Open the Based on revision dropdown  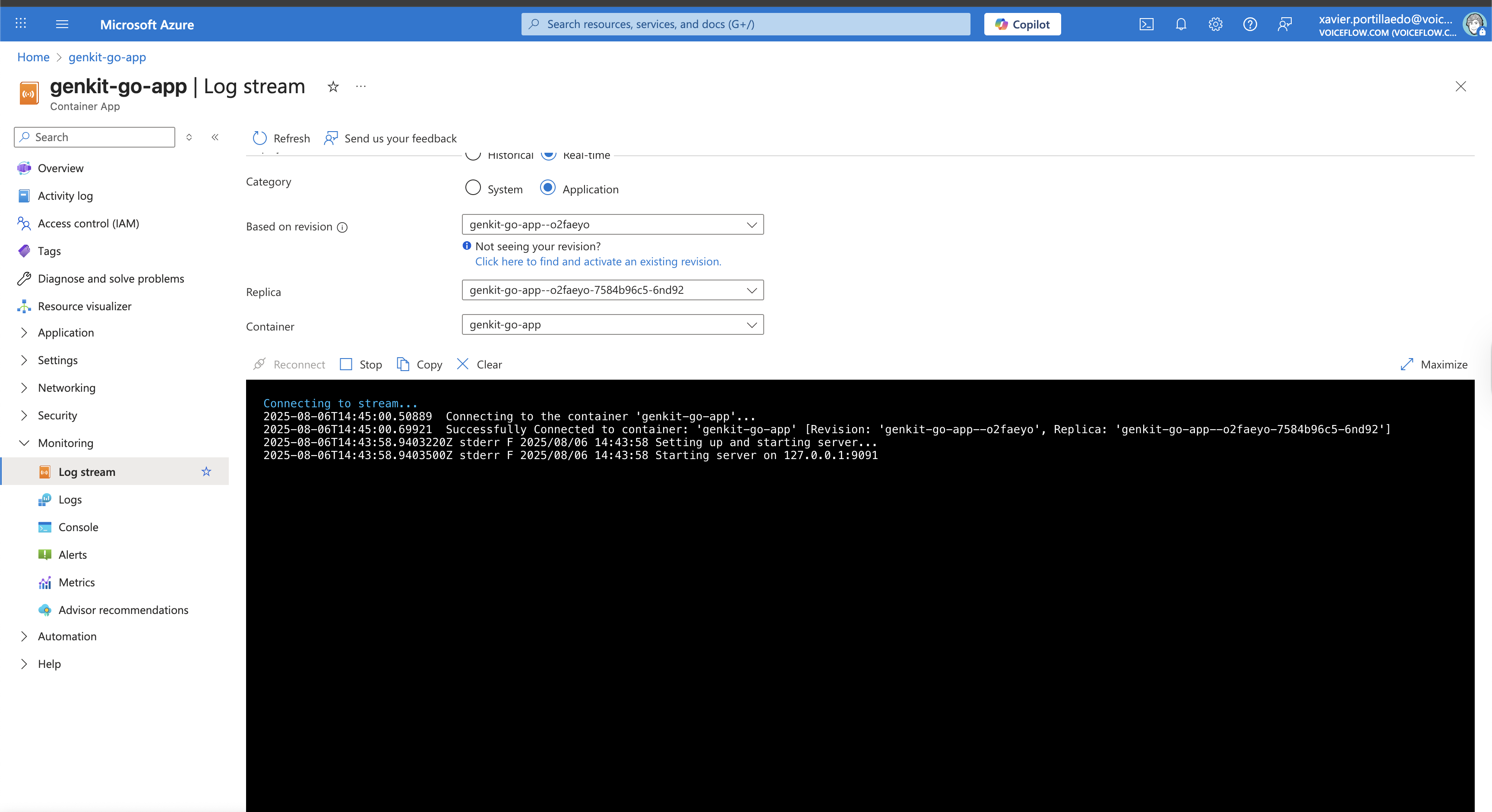point(613,224)
